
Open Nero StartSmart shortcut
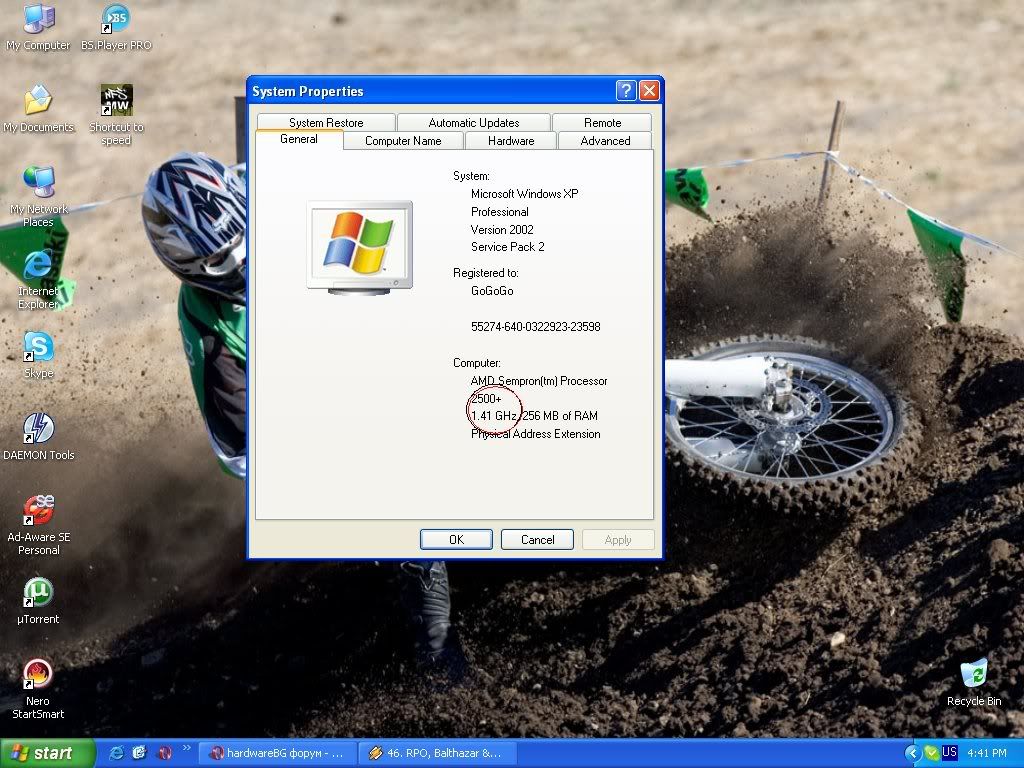pyautogui.click(x=38, y=674)
